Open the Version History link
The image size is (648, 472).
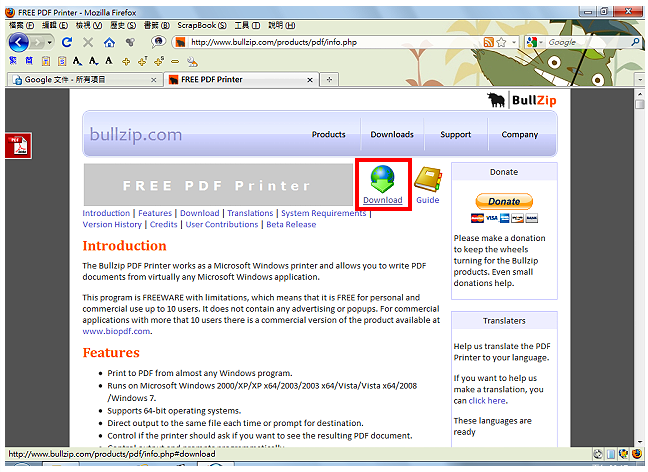click(x=112, y=224)
